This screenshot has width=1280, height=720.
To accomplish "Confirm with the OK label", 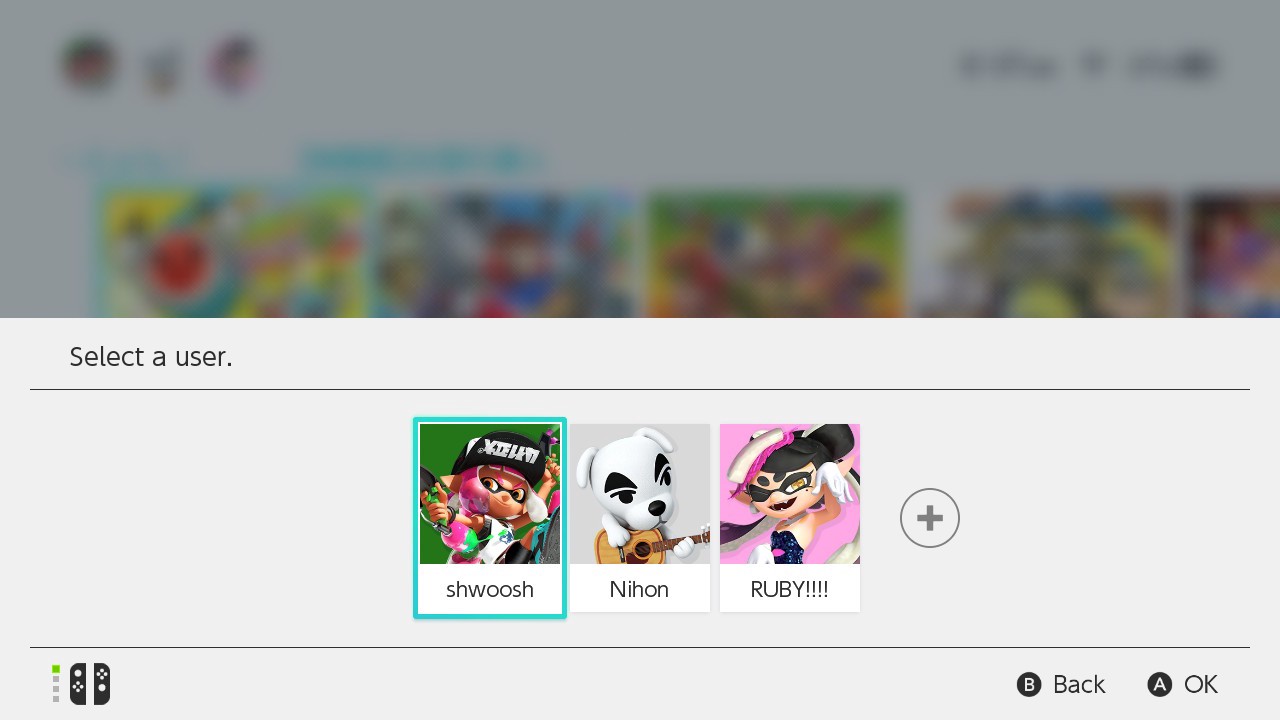I will pos(1201,684).
